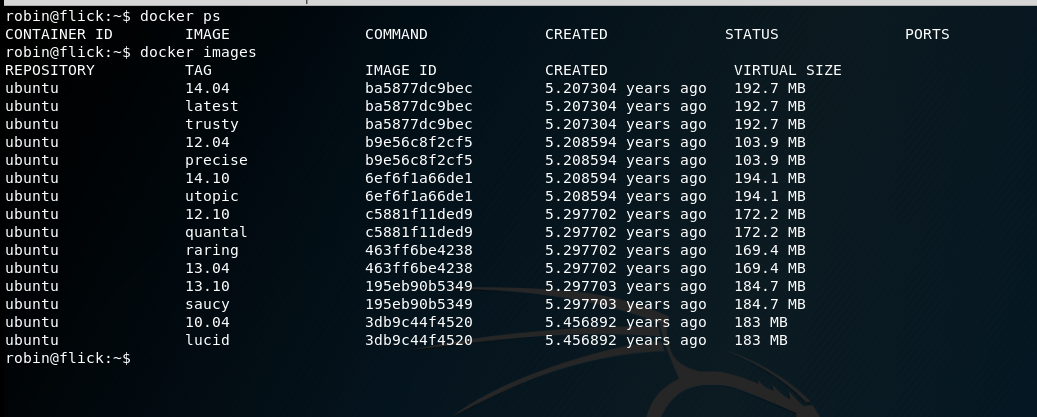1037x417 pixels.
Task: Click the VIRTUAL SIZE column header
Action: tap(788, 70)
